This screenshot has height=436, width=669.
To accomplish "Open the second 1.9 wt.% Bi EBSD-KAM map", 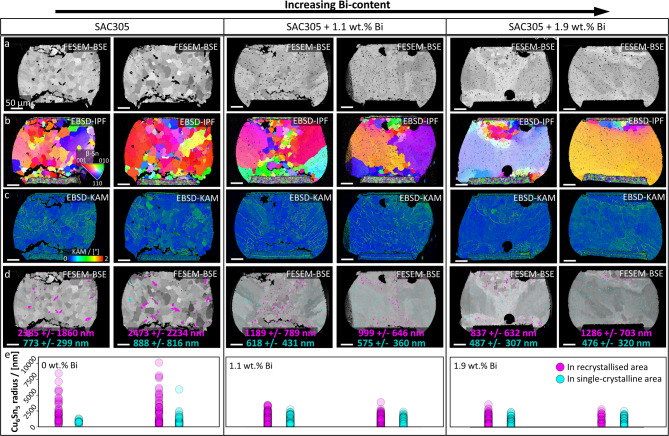I will tap(612, 226).
